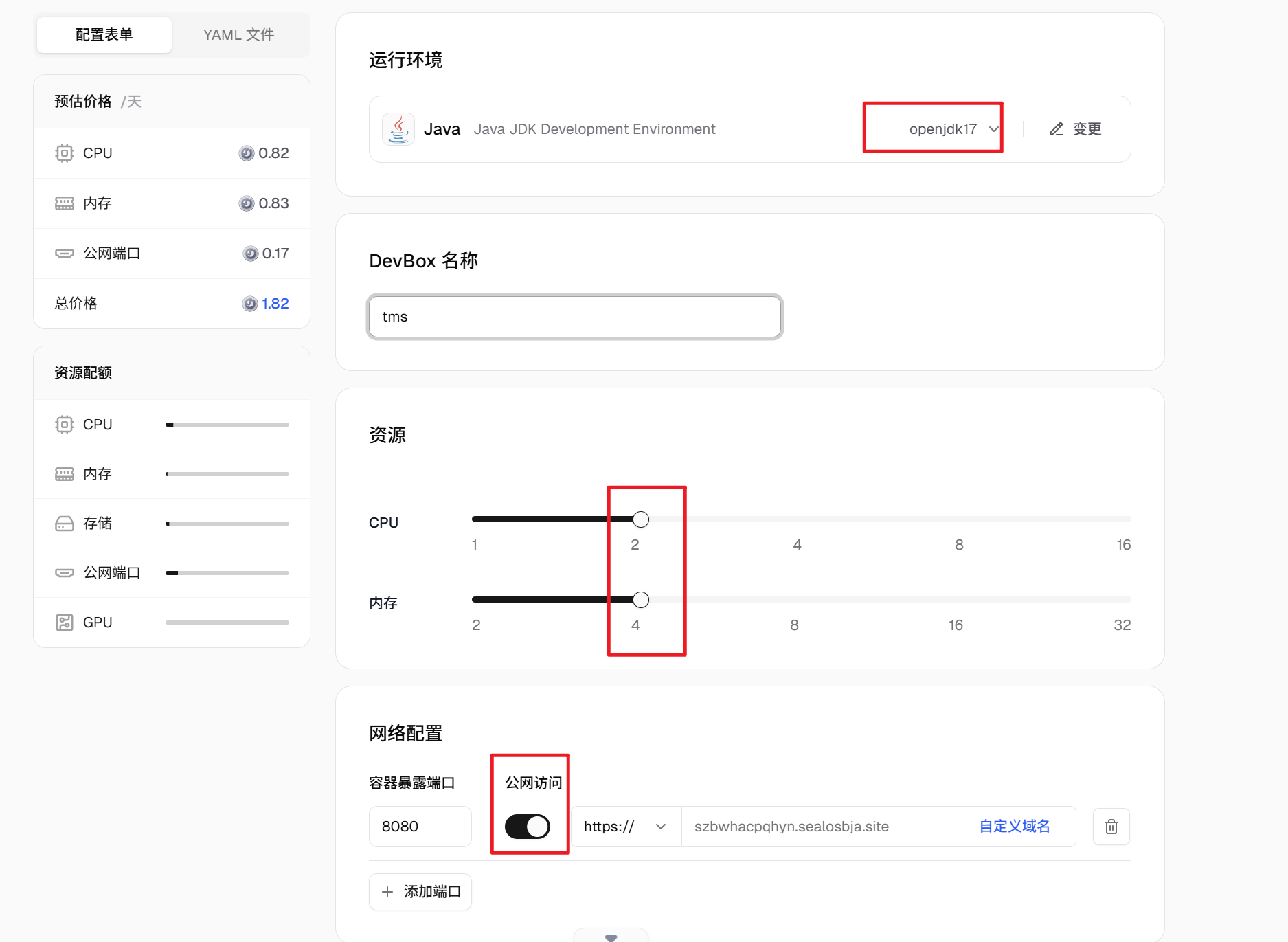Click the public port icon in price estimate
Image resolution: width=1288 pixels, height=942 pixels.
pos(65,254)
